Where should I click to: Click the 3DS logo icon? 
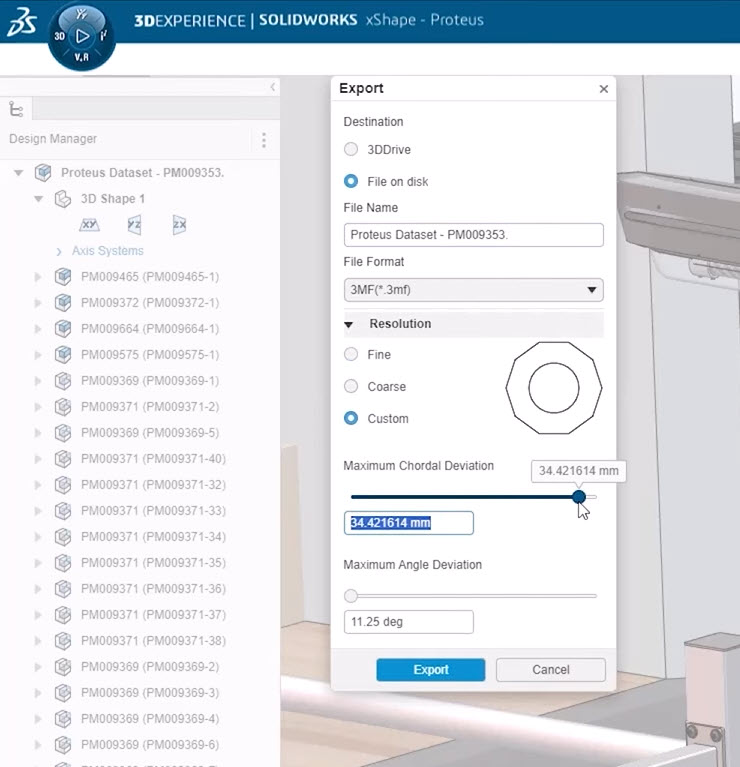pos(20,24)
